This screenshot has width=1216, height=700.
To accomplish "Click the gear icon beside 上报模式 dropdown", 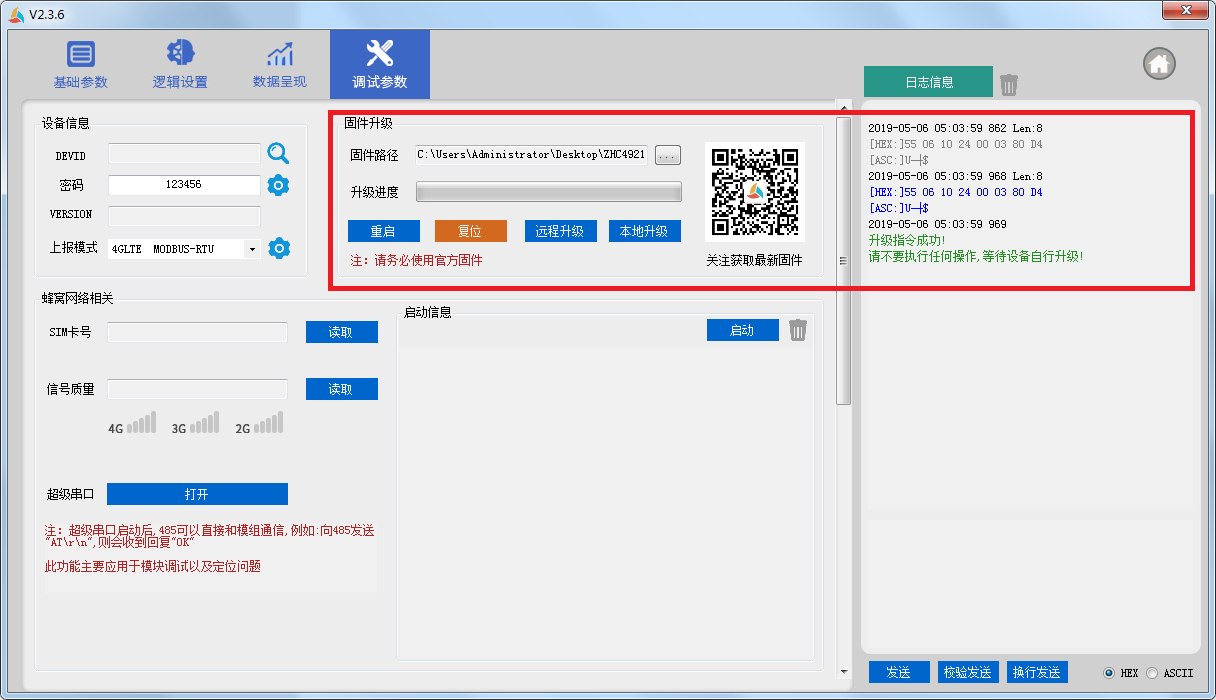I will click(279, 248).
